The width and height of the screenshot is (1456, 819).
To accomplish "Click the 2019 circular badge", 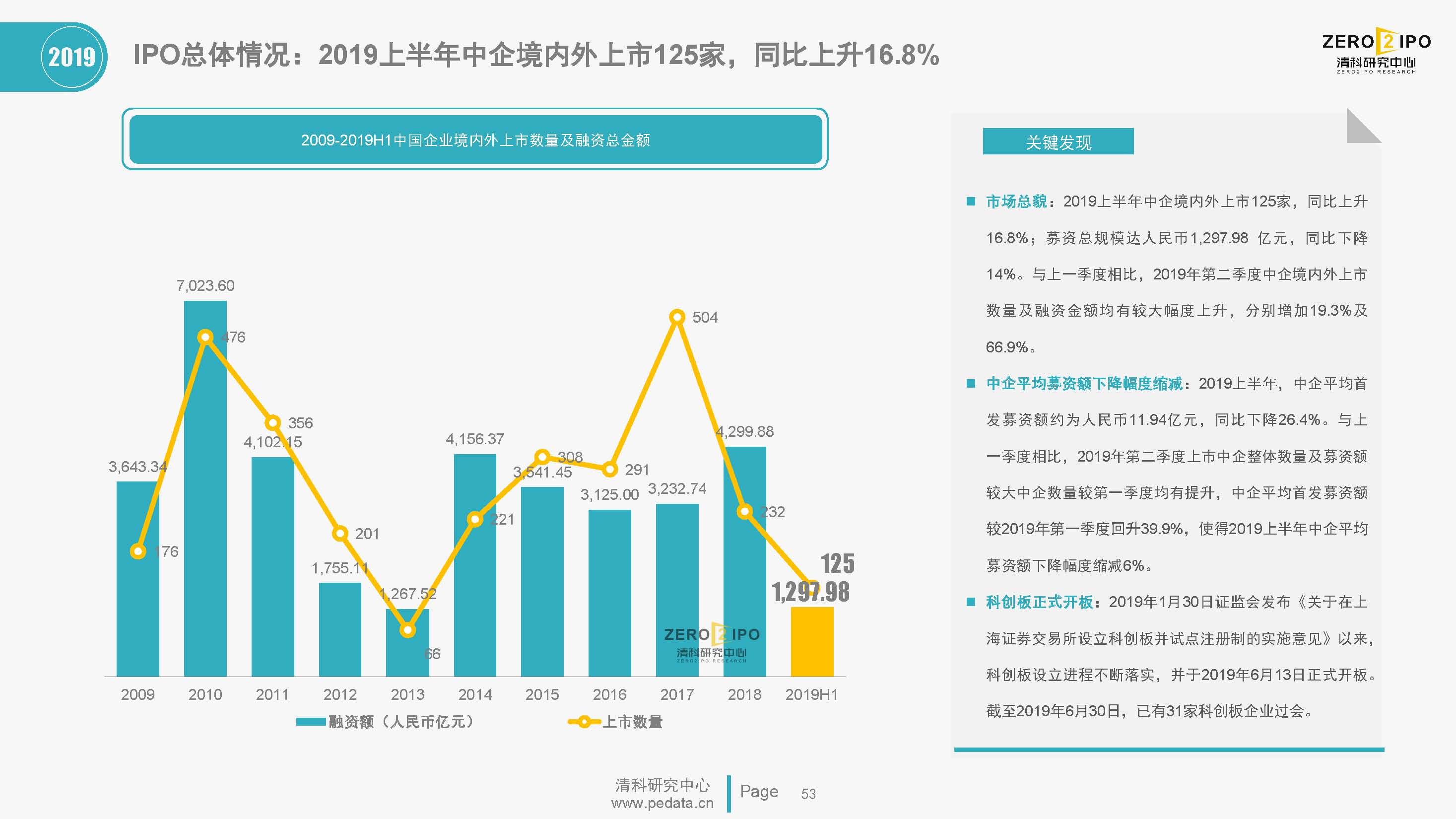I will [x=72, y=57].
